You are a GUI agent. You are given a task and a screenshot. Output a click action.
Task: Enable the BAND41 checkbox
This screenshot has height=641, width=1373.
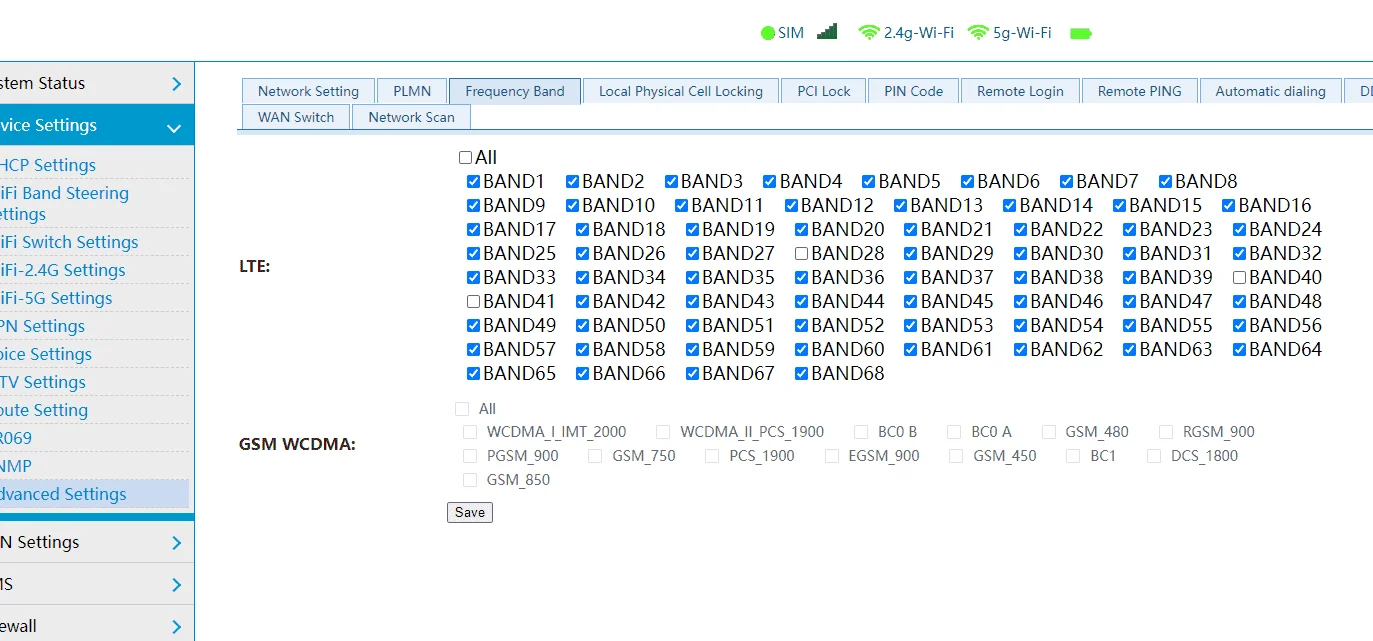point(473,302)
